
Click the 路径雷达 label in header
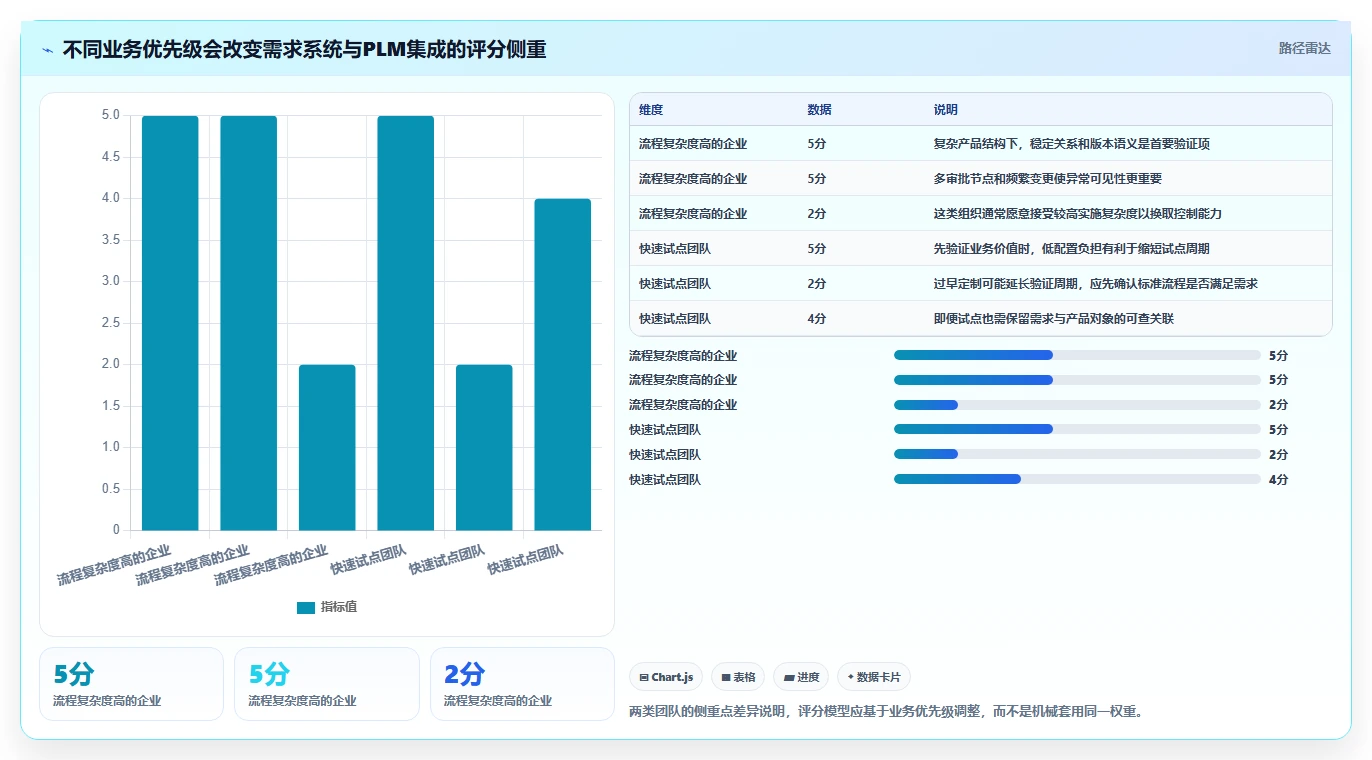tap(1304, 48)
